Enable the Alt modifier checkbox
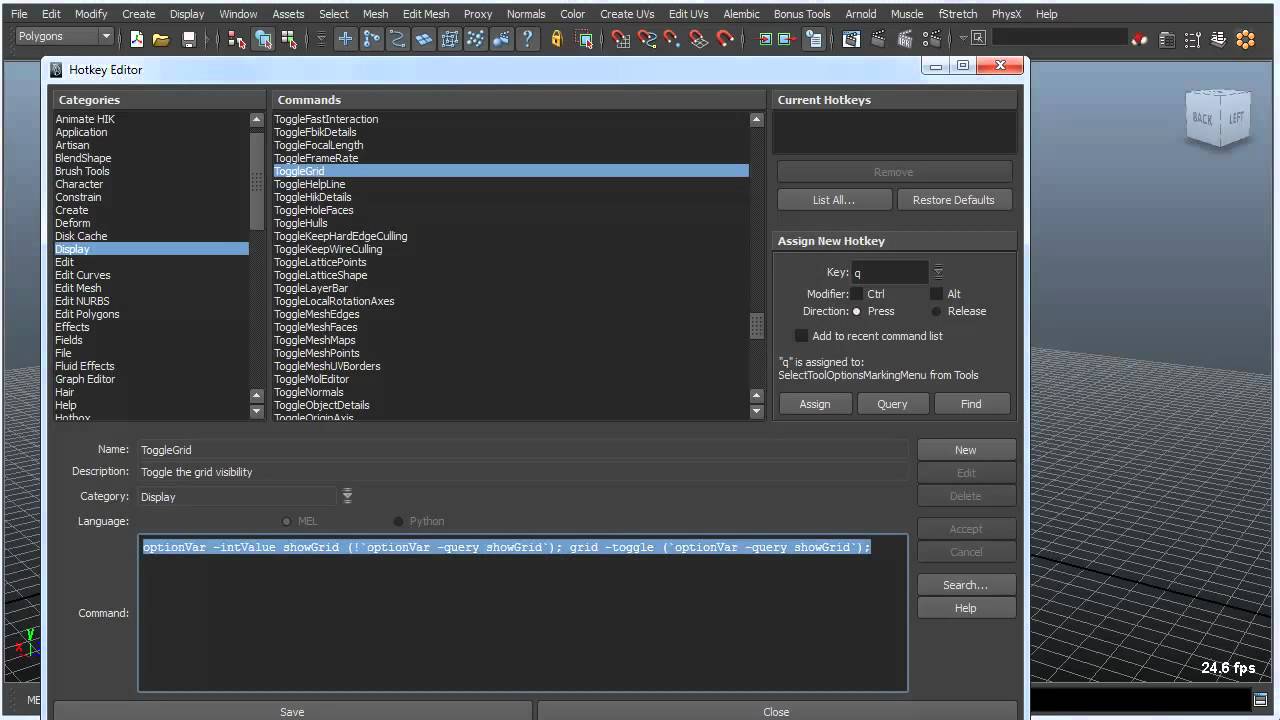 click(x=937, y=294)
